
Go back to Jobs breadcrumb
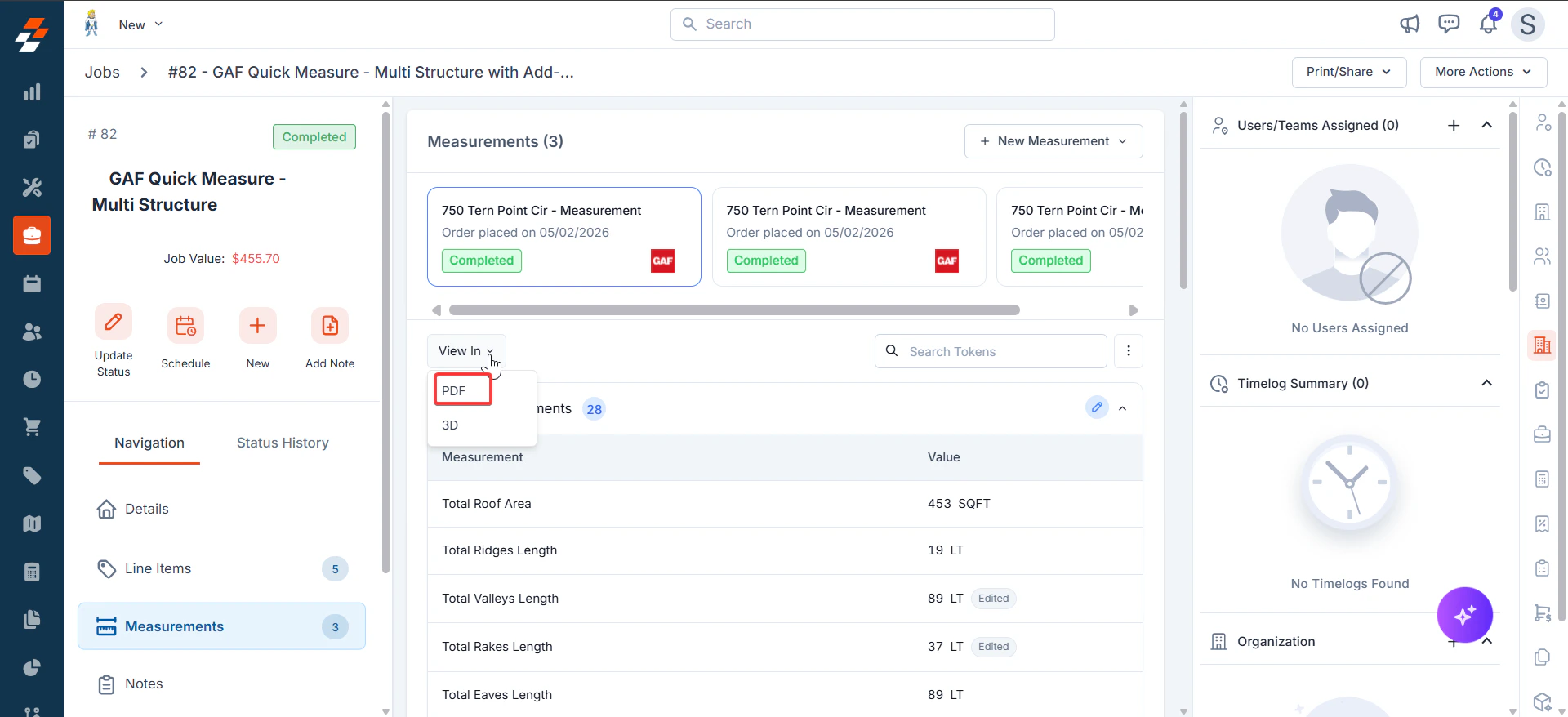(102, 72)
